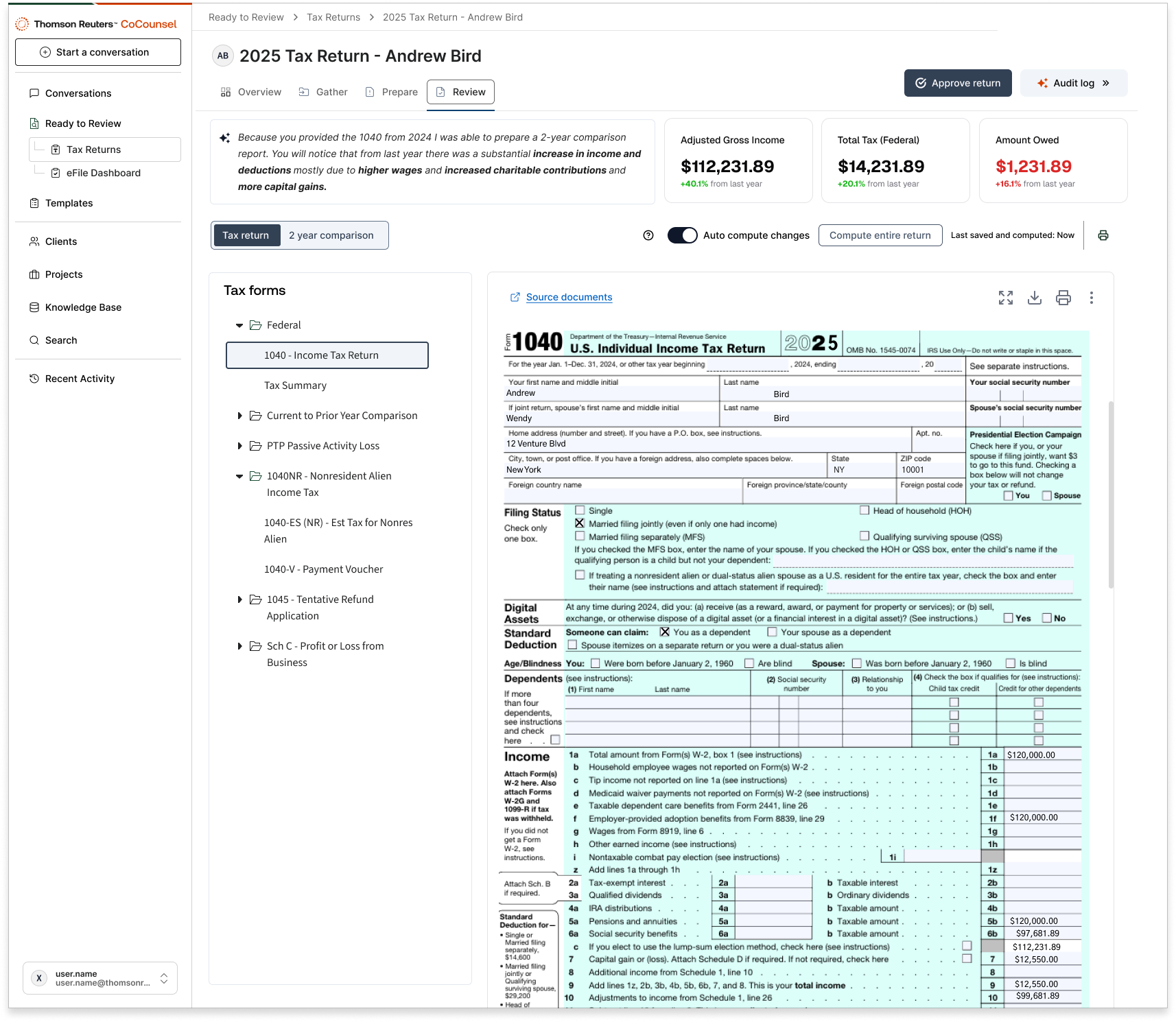Open Source documents
The height and width of the screenshot is (1022, 1176).
[x=568, y=297]
